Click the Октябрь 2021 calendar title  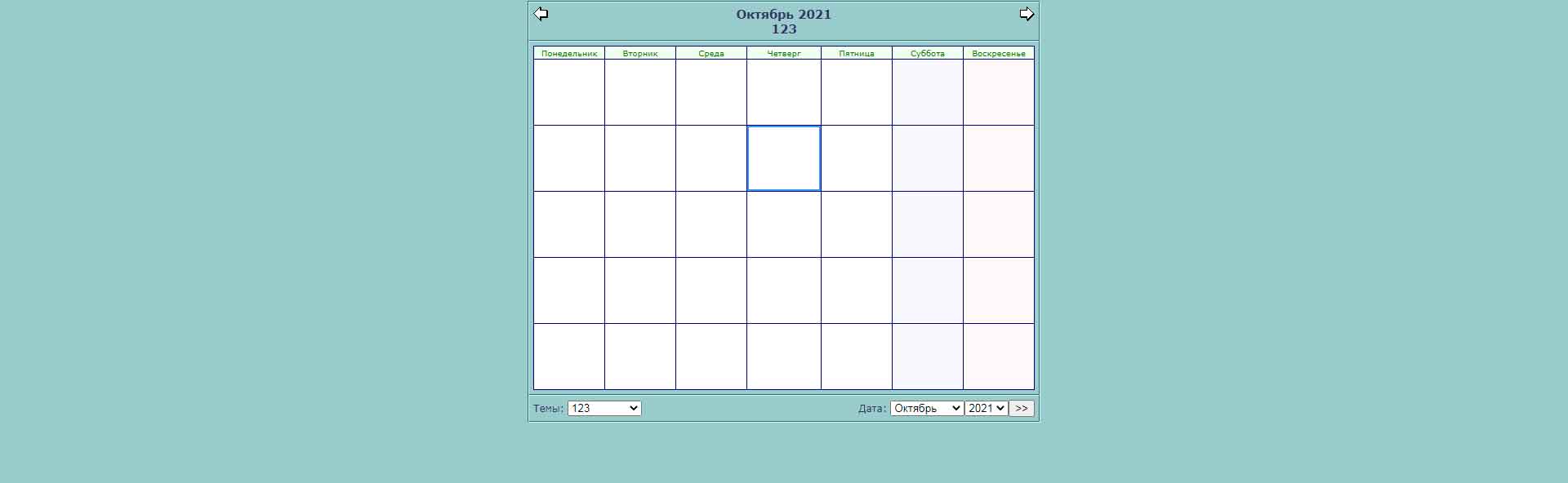pos(784,14)
